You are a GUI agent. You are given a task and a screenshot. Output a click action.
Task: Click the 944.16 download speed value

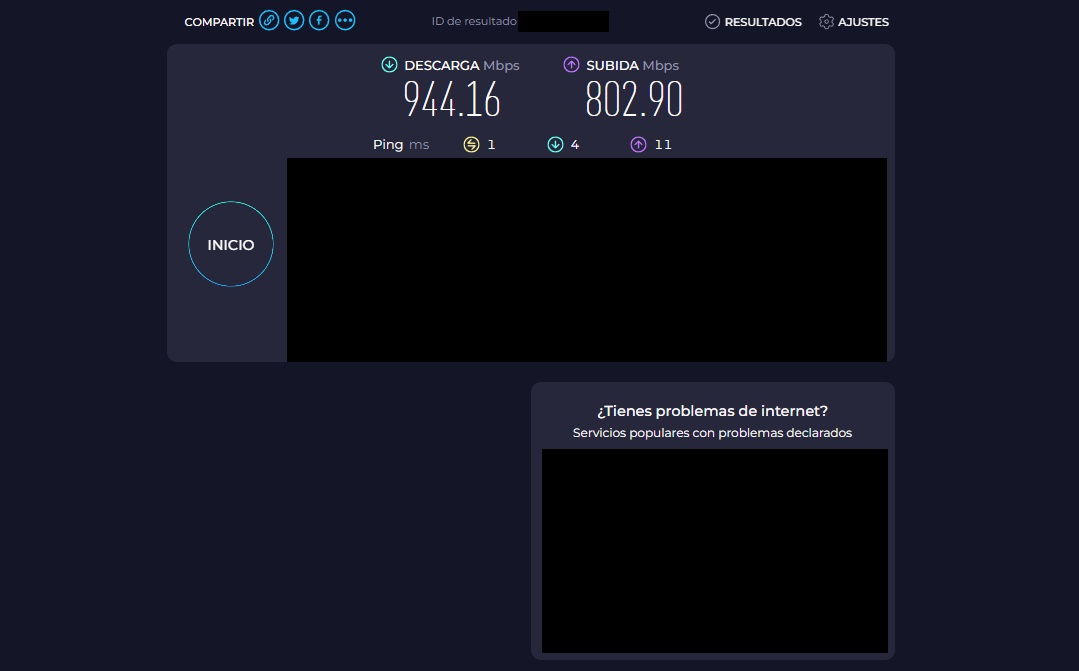(x=452, y=100)
